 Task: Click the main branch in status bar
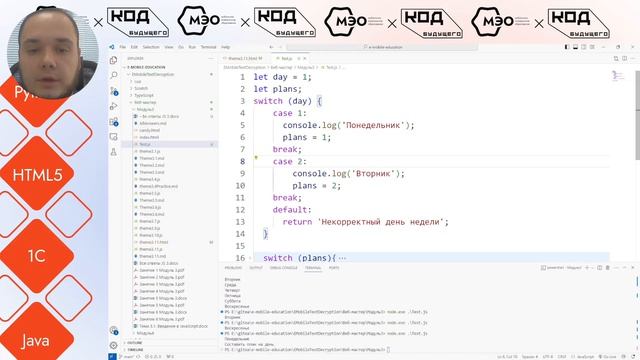coord(128,357)
